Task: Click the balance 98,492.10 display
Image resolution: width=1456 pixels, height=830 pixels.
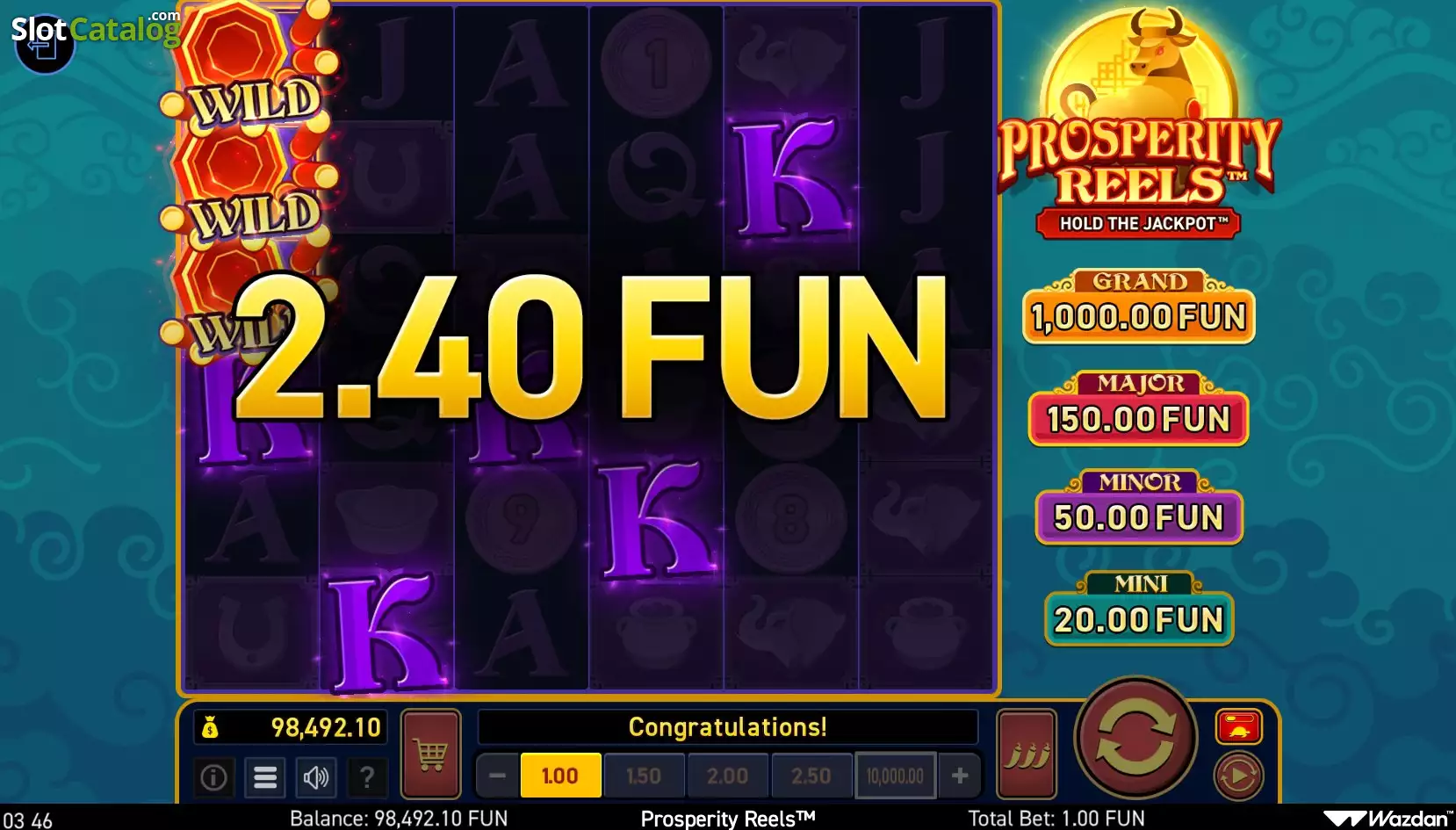Action: tap(290, 727)
